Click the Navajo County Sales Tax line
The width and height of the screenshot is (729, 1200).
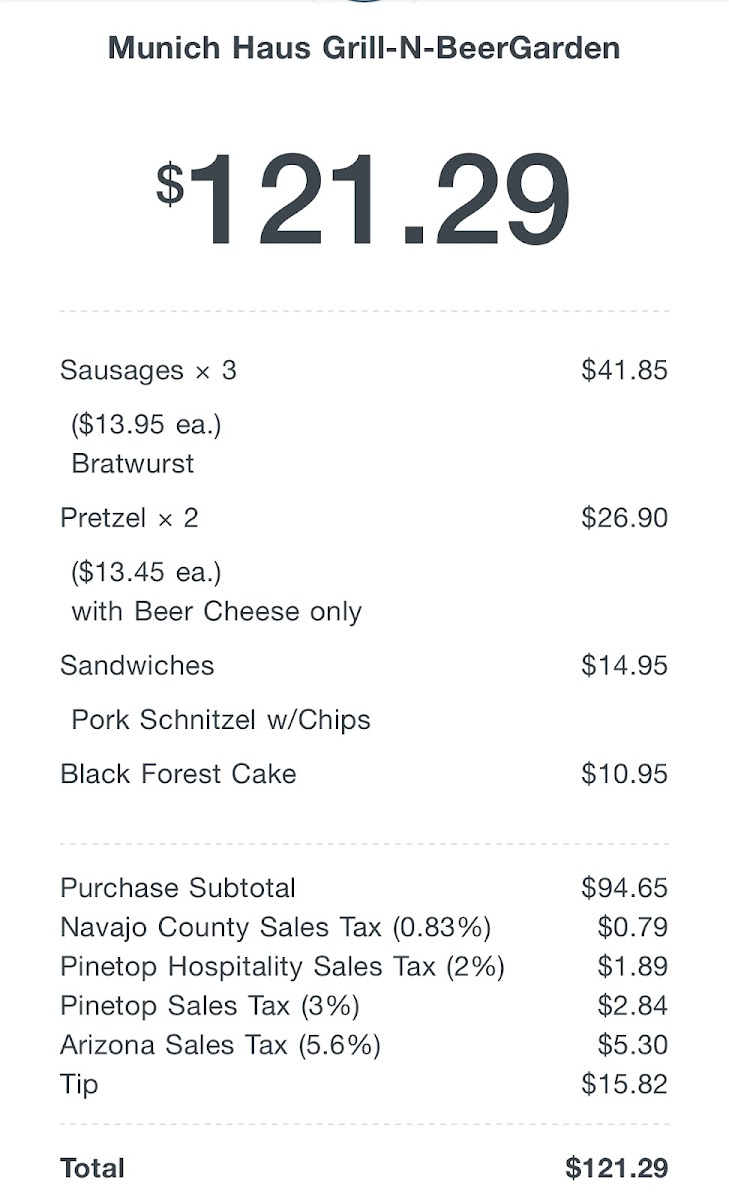pos(275,927)
